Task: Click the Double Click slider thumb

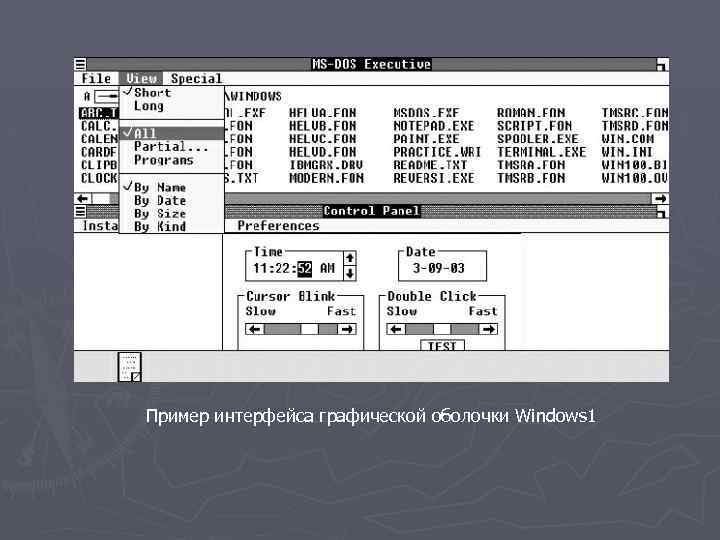Action: pyautogui.click(x=442, y=329)
